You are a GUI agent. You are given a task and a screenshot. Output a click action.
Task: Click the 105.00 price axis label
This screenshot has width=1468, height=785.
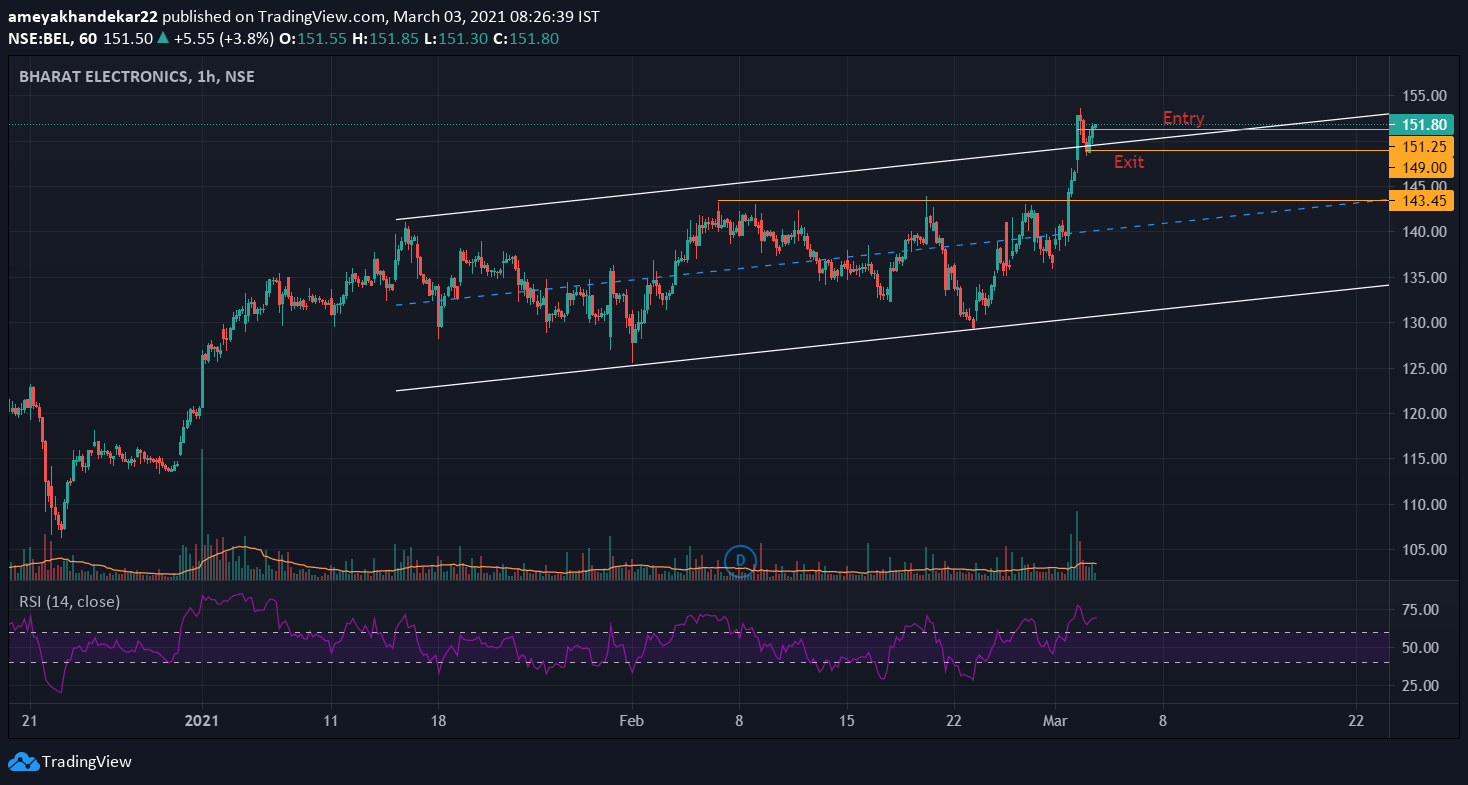coord(1424,550)
